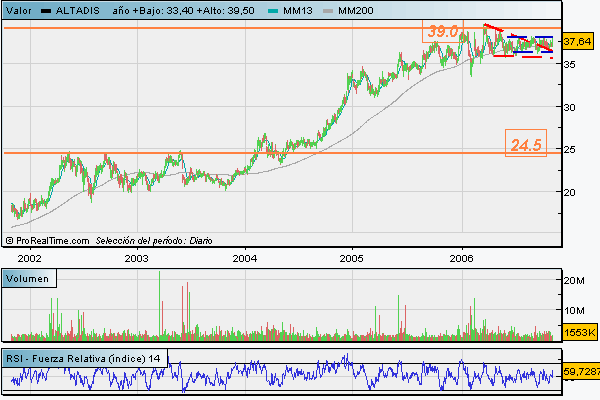This screenshot has width=600, height=400.
Task: Select the ALTADIS legend label
Action: 78,10
